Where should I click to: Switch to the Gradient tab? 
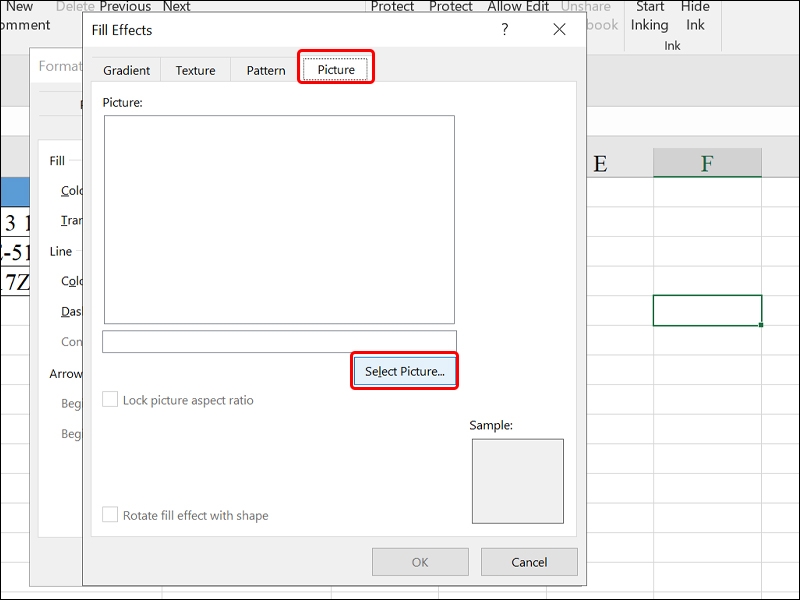(126, 70)
